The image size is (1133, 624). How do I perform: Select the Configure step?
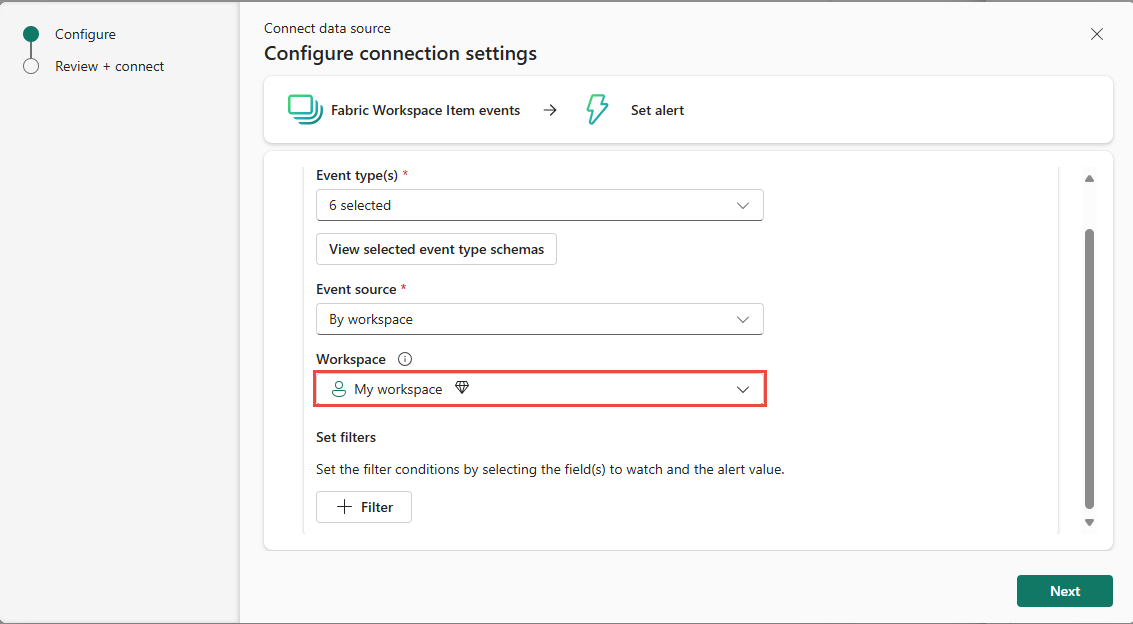(85, 34)
